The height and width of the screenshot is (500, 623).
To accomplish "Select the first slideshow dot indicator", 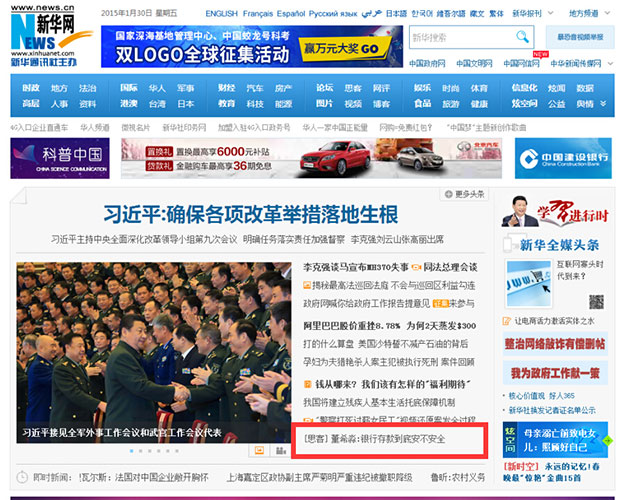I will [132, 451].
